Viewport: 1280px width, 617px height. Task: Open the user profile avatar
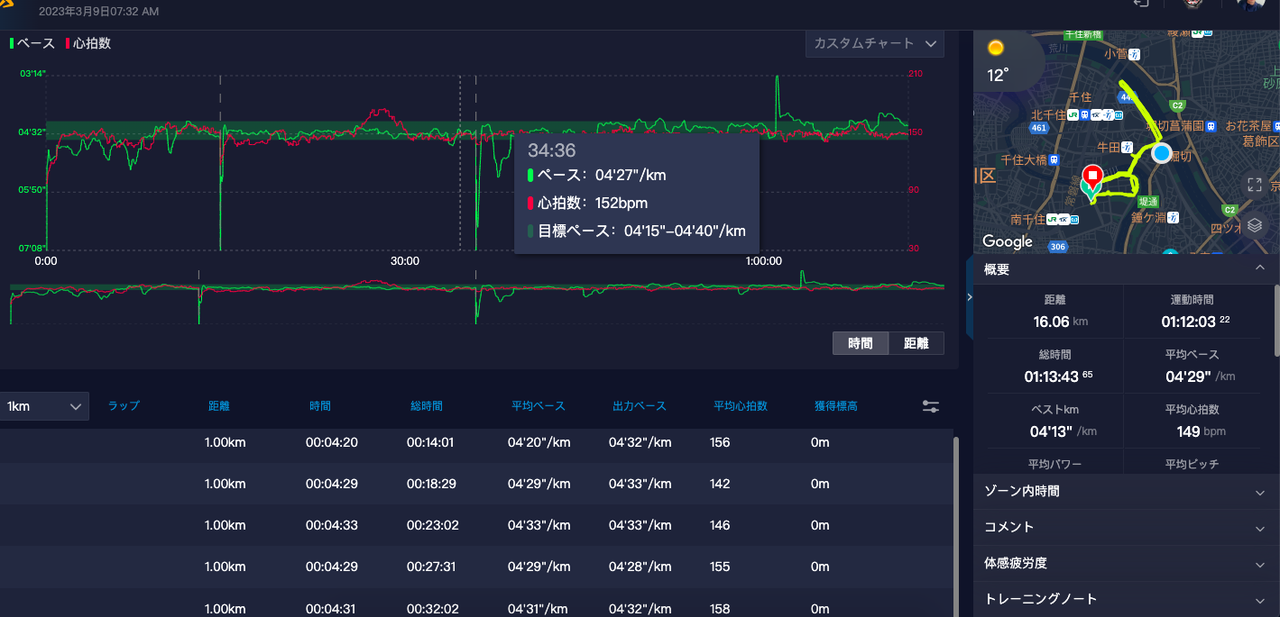(1252, 4)
